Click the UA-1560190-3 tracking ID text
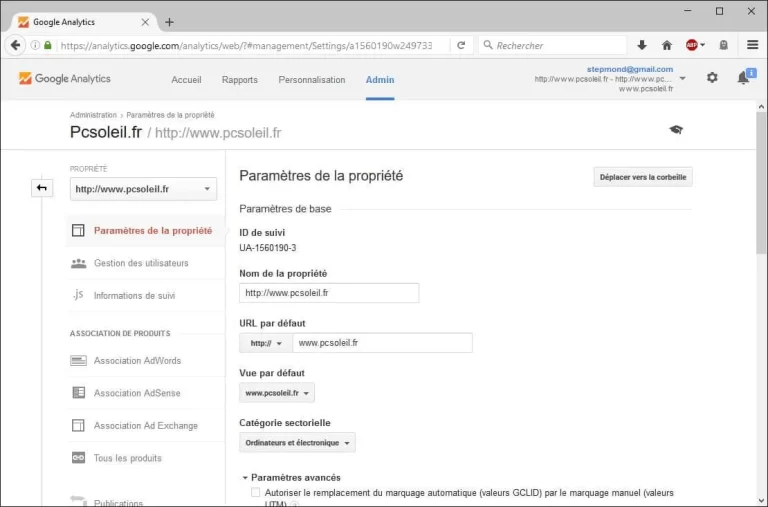 pos(267,248)
